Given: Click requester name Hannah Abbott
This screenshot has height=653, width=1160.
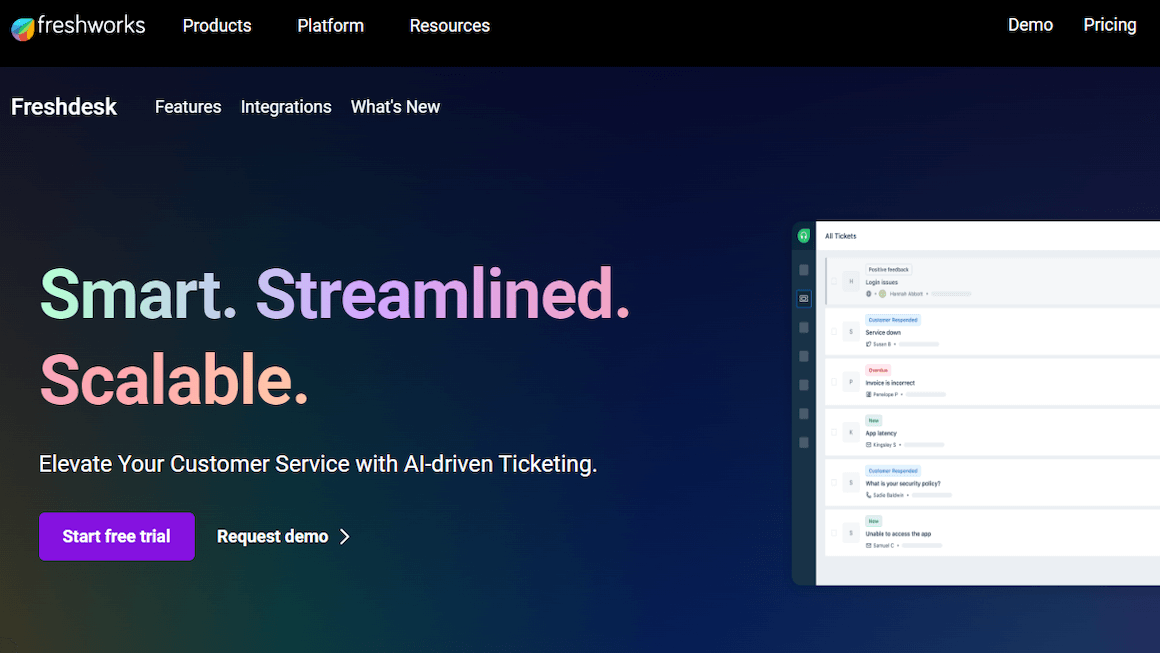Looking at the screenshot, I should coord(906,294).
